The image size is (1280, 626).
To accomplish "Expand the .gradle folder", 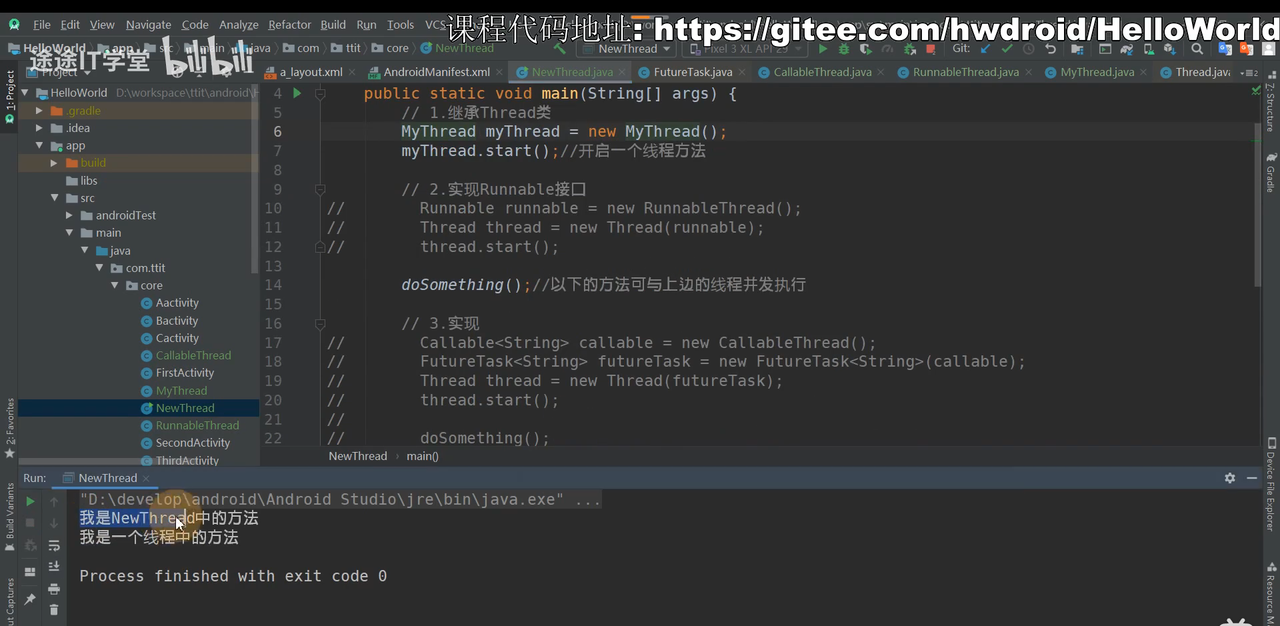I will pyautogui.click(x=40, y=111).
